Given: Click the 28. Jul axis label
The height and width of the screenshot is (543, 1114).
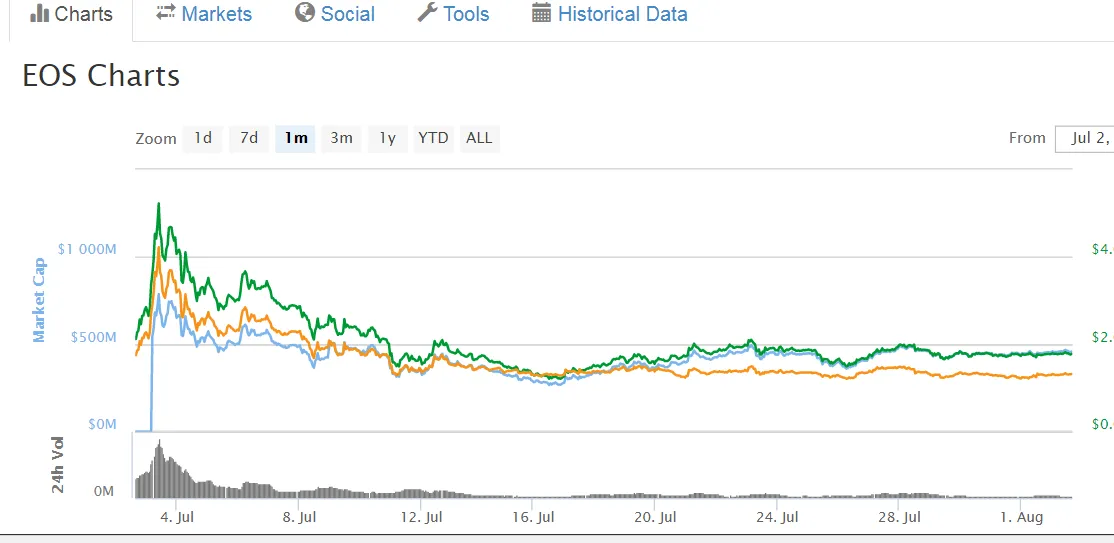Looking at the screenshot, I should tap(899, 517).
